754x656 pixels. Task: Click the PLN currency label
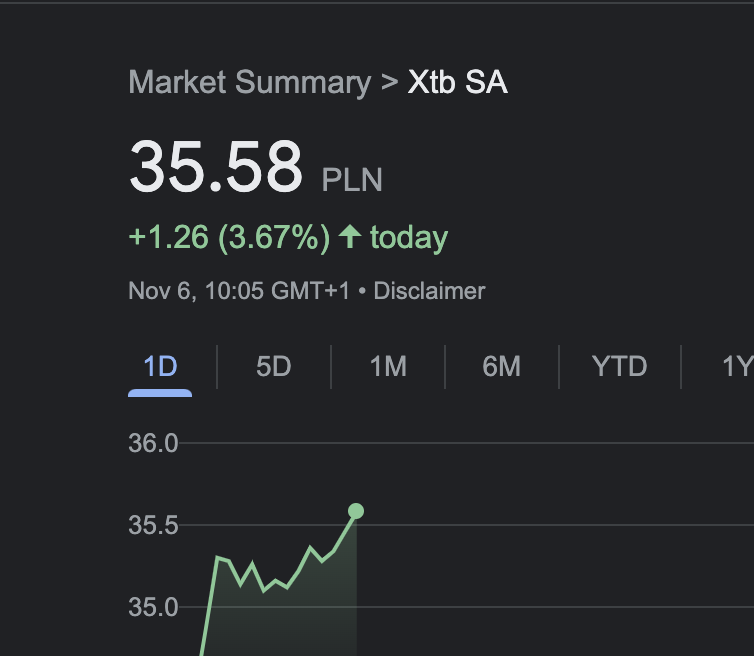(352, 180)
